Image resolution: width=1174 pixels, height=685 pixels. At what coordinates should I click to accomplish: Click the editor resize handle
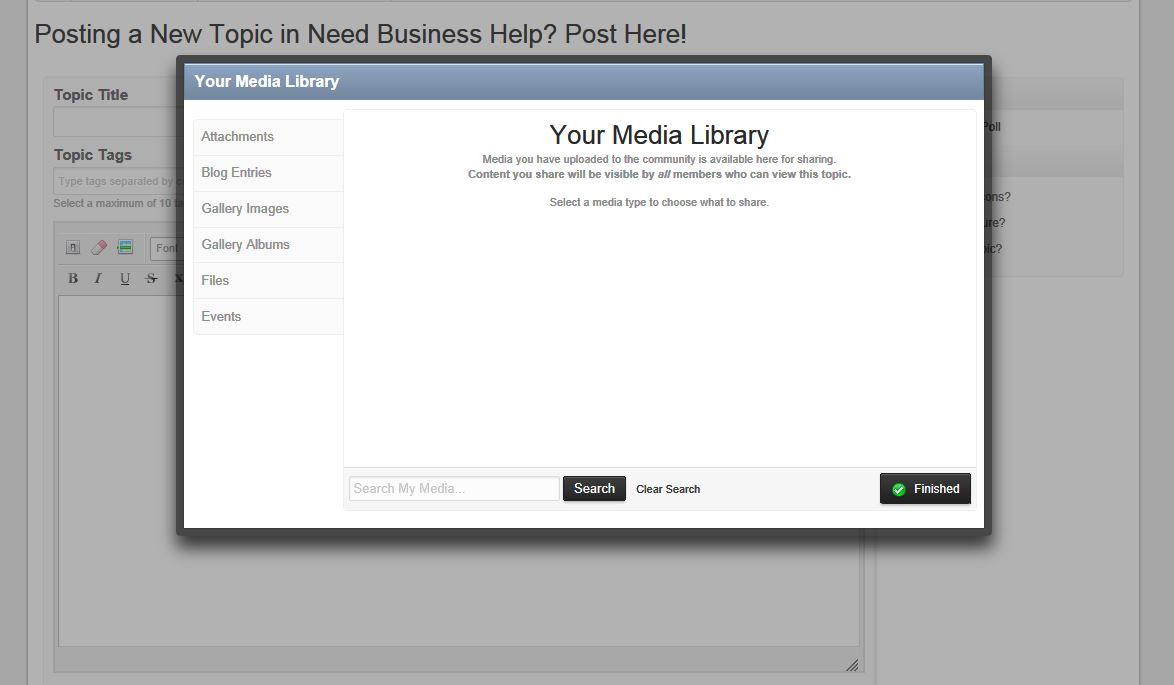852,665
